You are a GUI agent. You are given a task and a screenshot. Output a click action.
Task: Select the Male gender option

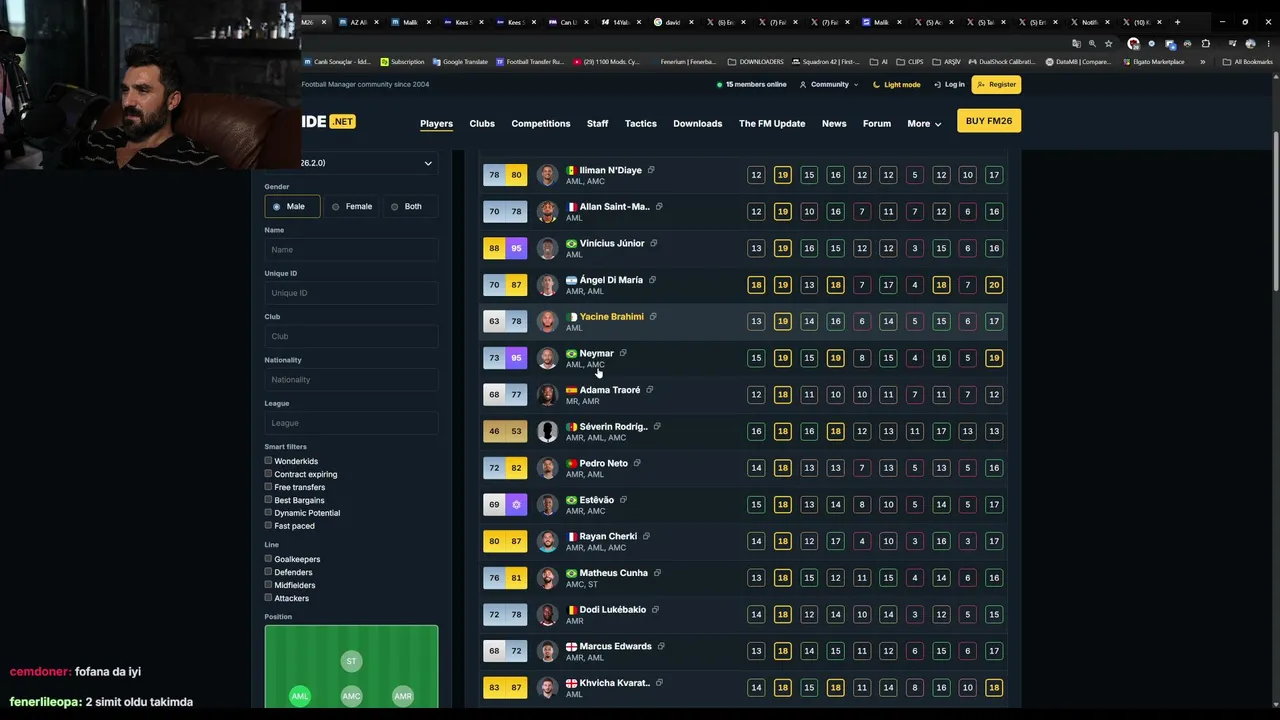(x=292, y=206)
